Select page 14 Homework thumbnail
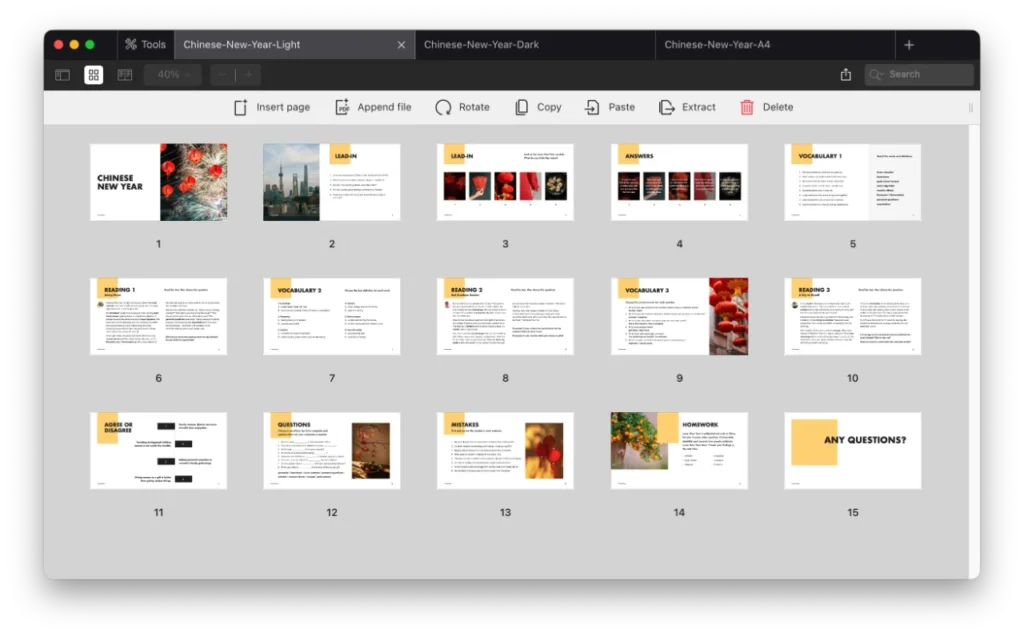Screen dimensions: 1024x637 679,450
